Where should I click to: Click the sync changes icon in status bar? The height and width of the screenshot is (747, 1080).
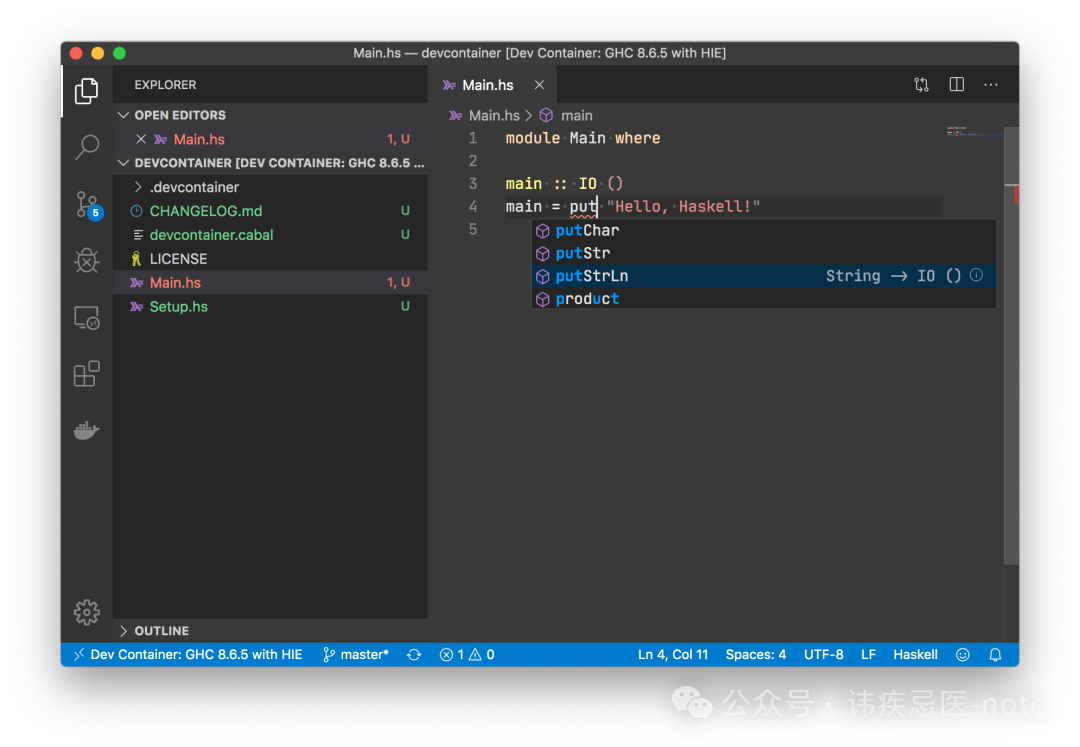[x=414, y=655]
